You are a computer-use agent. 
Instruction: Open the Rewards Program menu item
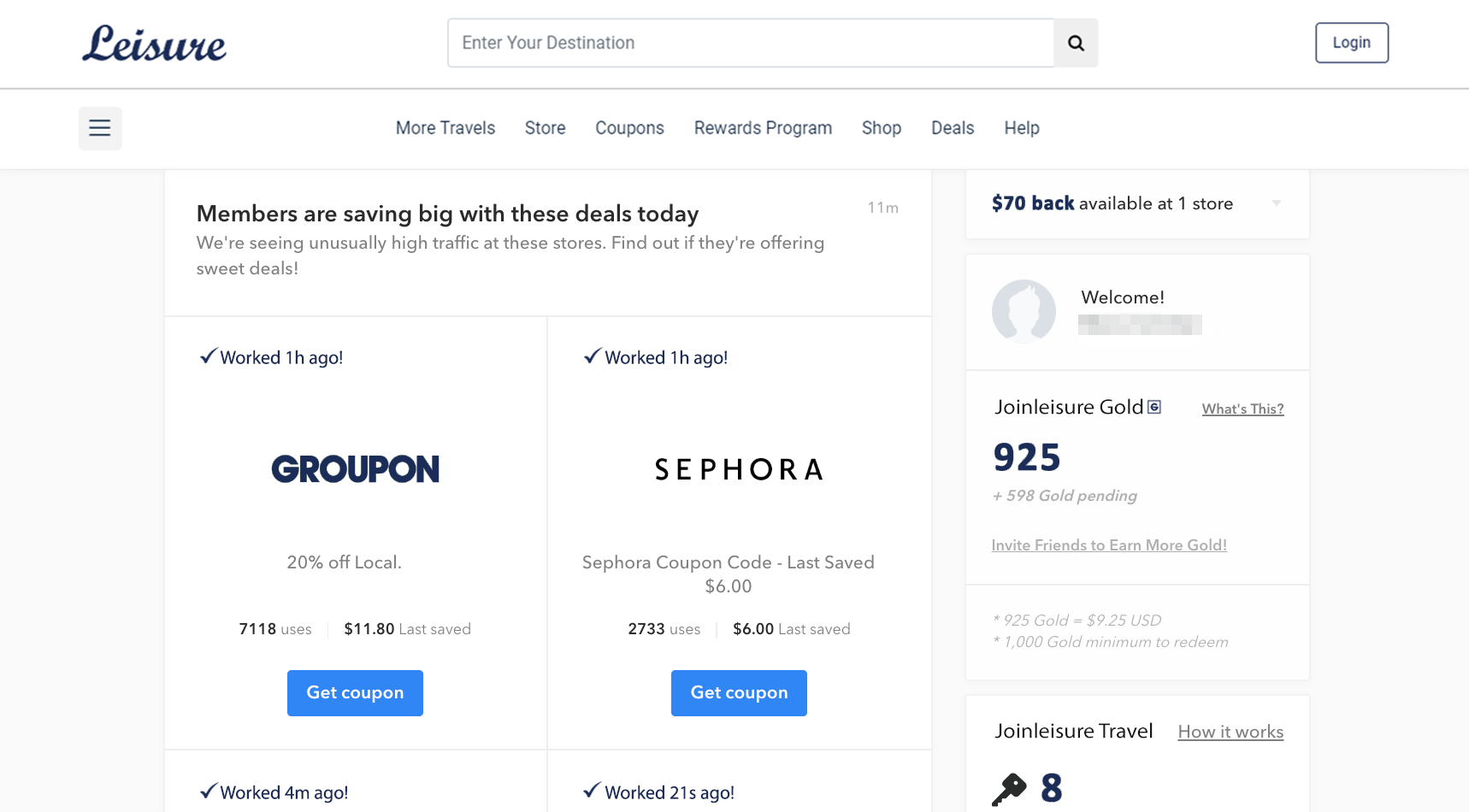(763, 128)
